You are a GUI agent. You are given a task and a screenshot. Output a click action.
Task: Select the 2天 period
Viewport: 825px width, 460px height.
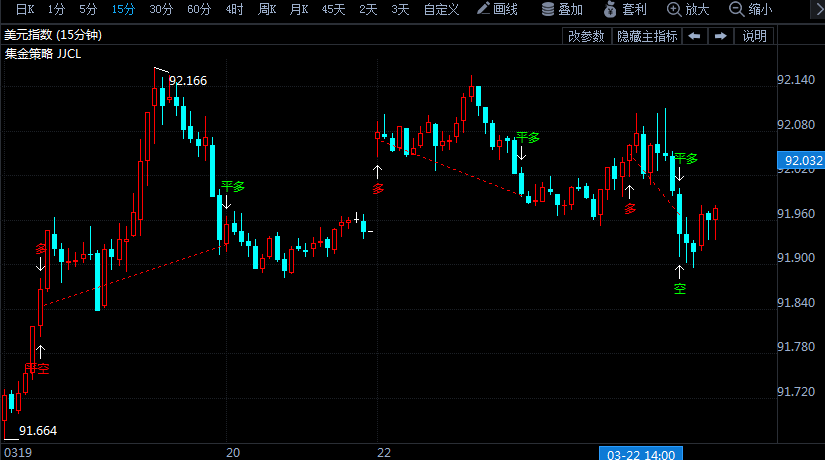(368, 9)
